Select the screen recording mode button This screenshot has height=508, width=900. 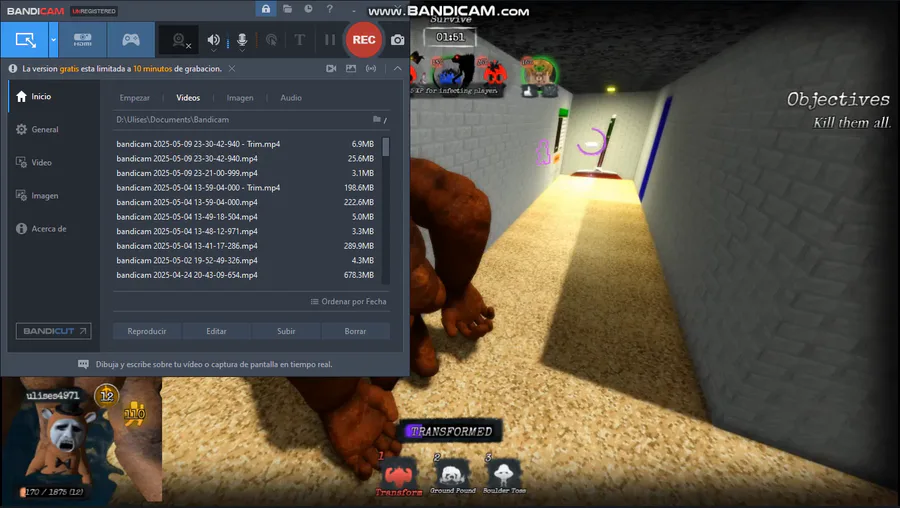[x=25, y=40]
